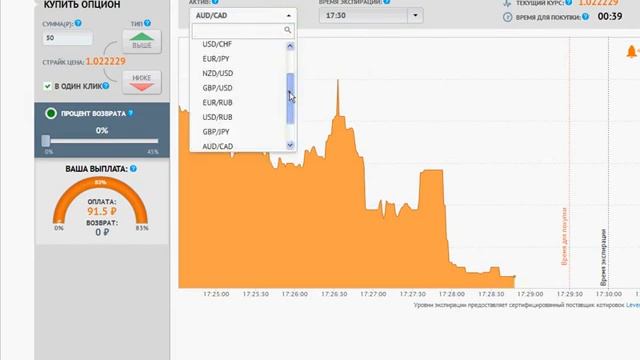Click help icon next to Актив label
Viewport: 640px width, 360px height.
[215, 2]
